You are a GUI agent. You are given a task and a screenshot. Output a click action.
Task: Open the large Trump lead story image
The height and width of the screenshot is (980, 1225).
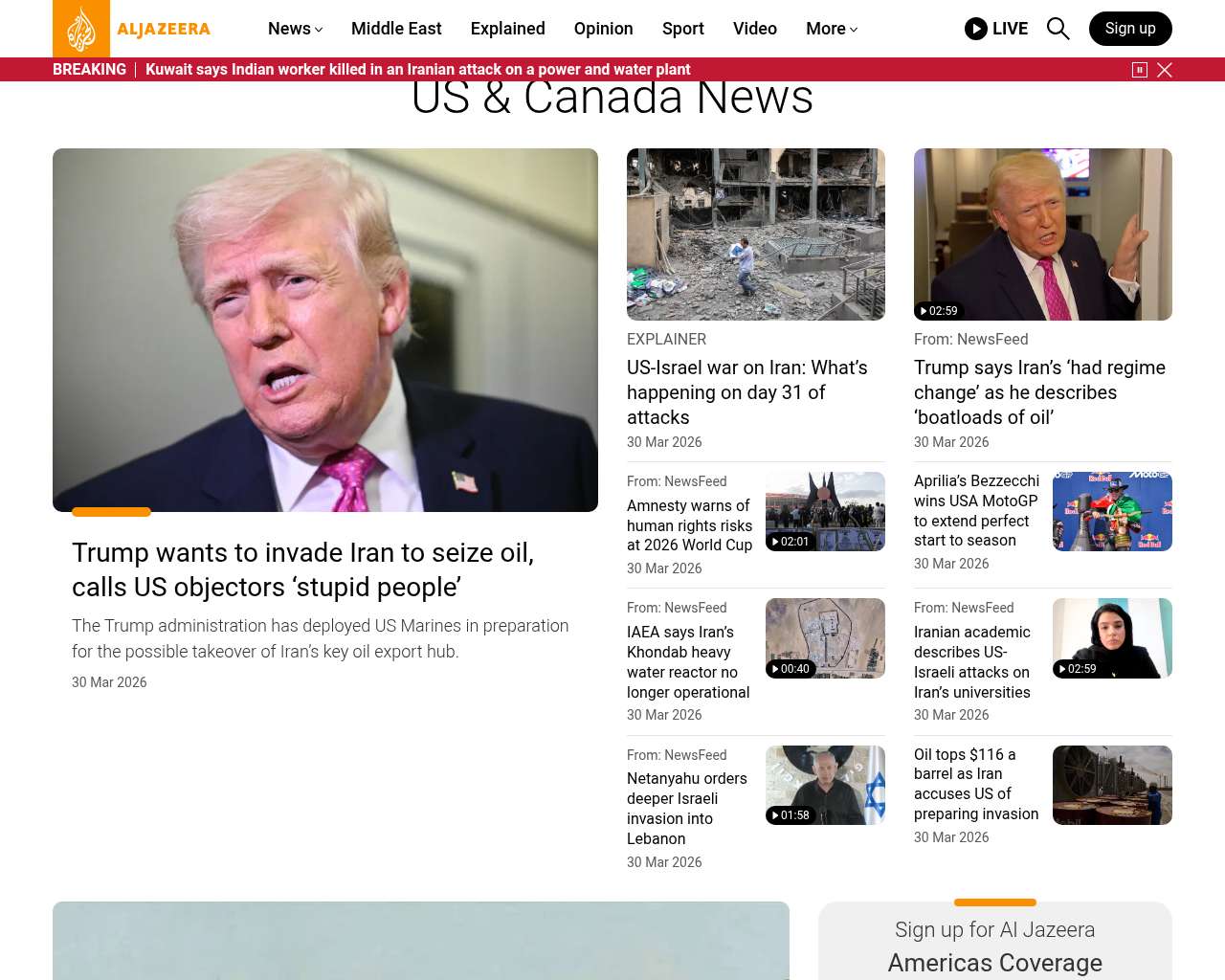pos(325,330)
